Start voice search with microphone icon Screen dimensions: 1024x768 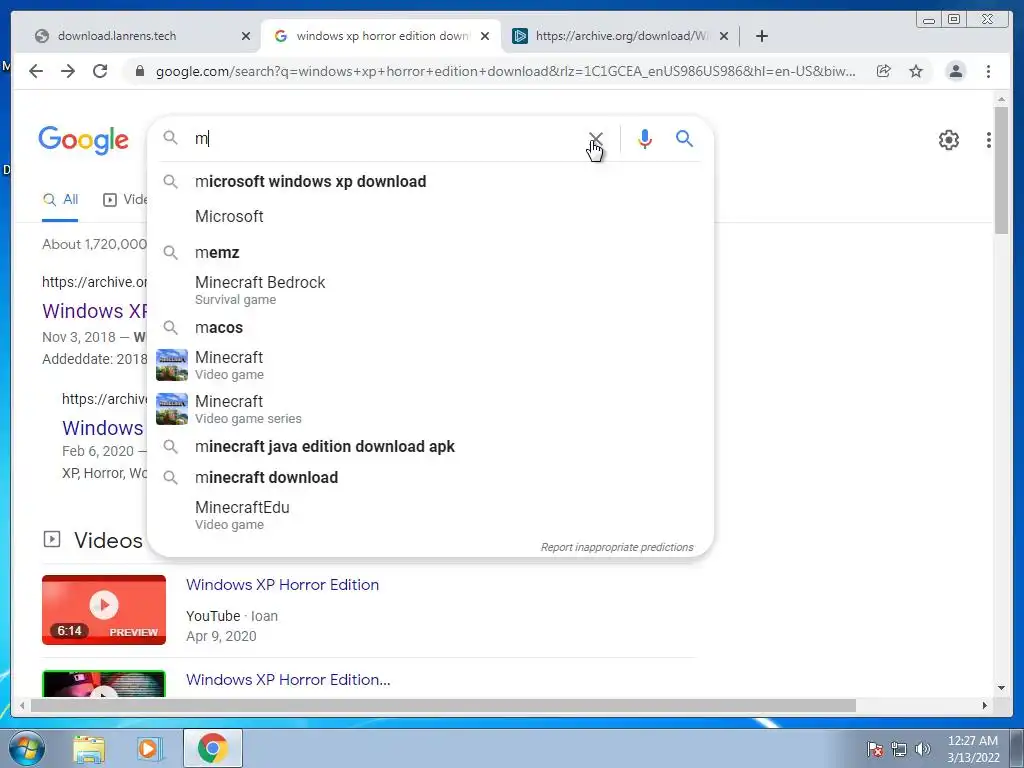click(645, 138)
